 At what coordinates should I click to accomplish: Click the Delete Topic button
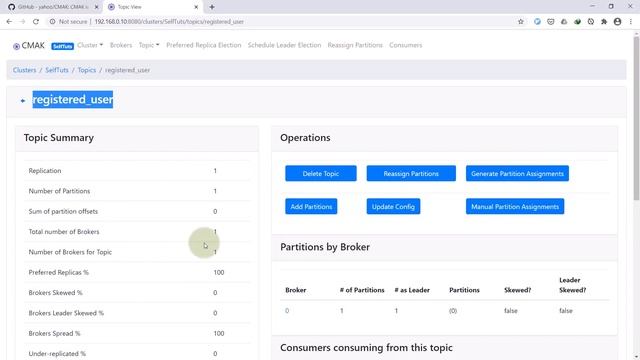coord(321,173)
